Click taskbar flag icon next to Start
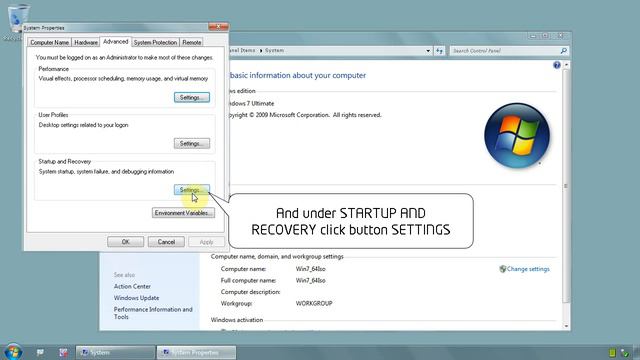Image resolution: width=640 pixels, height=360 pixels. pyautogui.click(x=40, y=352)
